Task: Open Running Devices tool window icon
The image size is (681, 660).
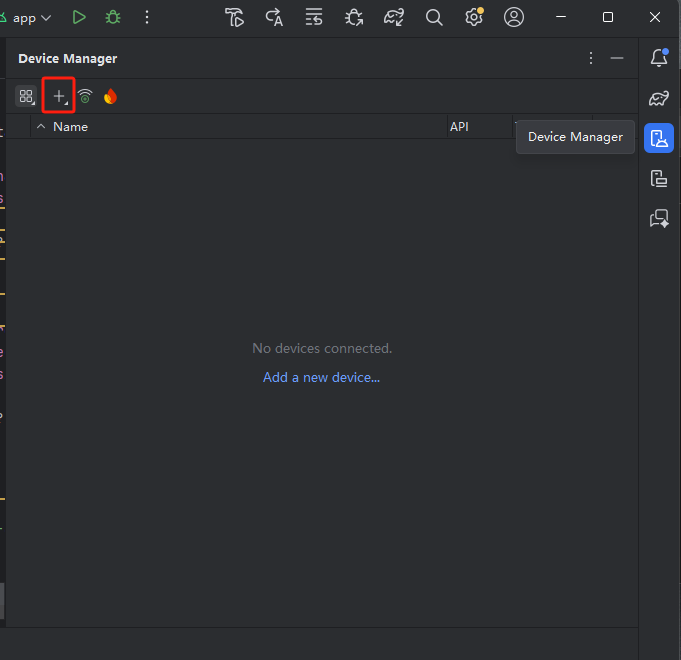Action: click(659, 178)
